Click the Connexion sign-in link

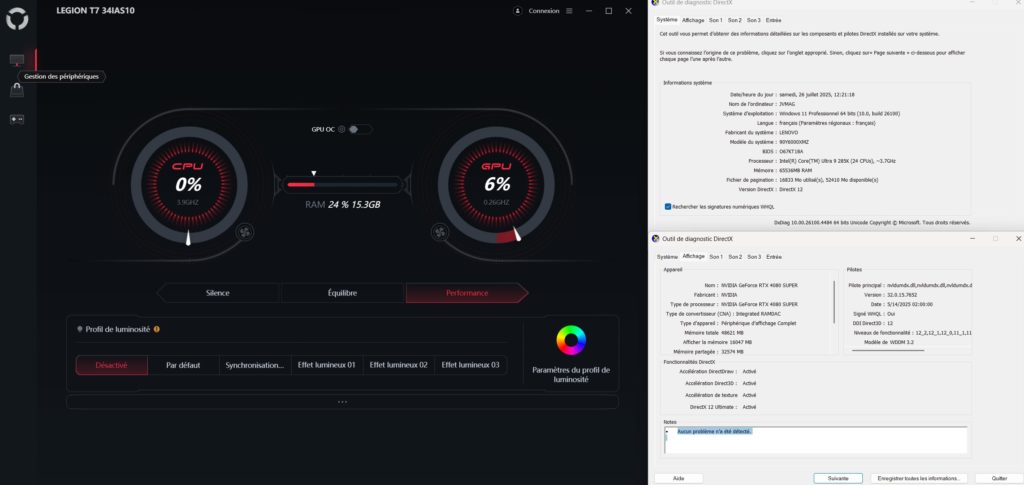(x=544, y=11)
